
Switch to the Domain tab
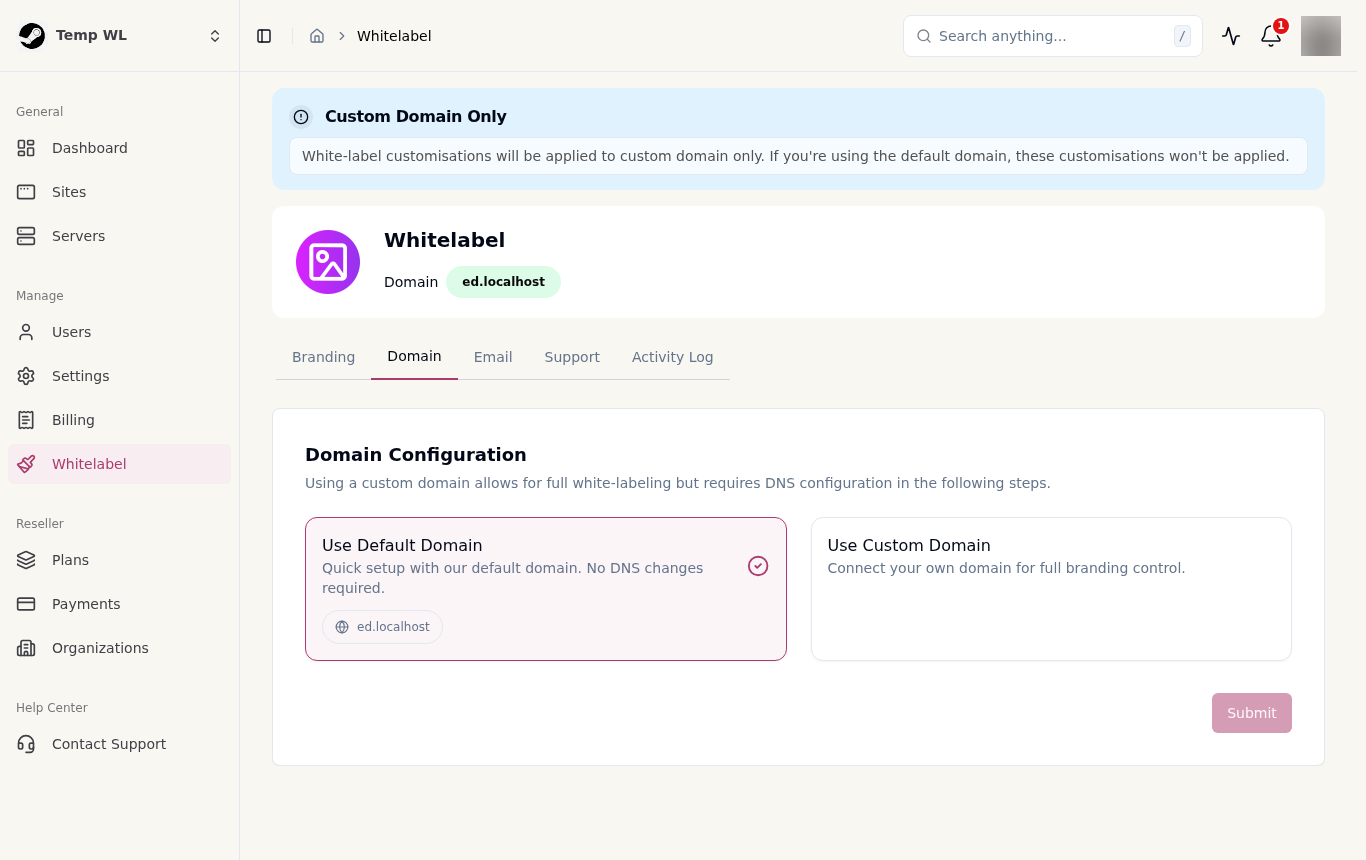pyautogui.click(x=414, y=357)
